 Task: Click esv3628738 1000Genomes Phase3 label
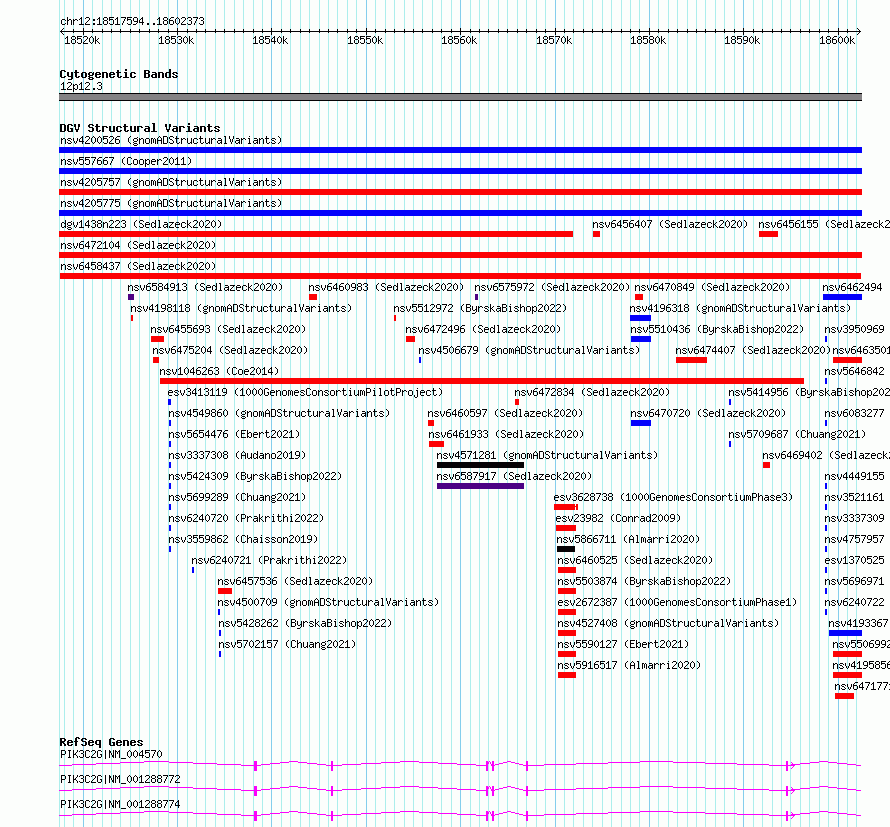click(673, 497)
